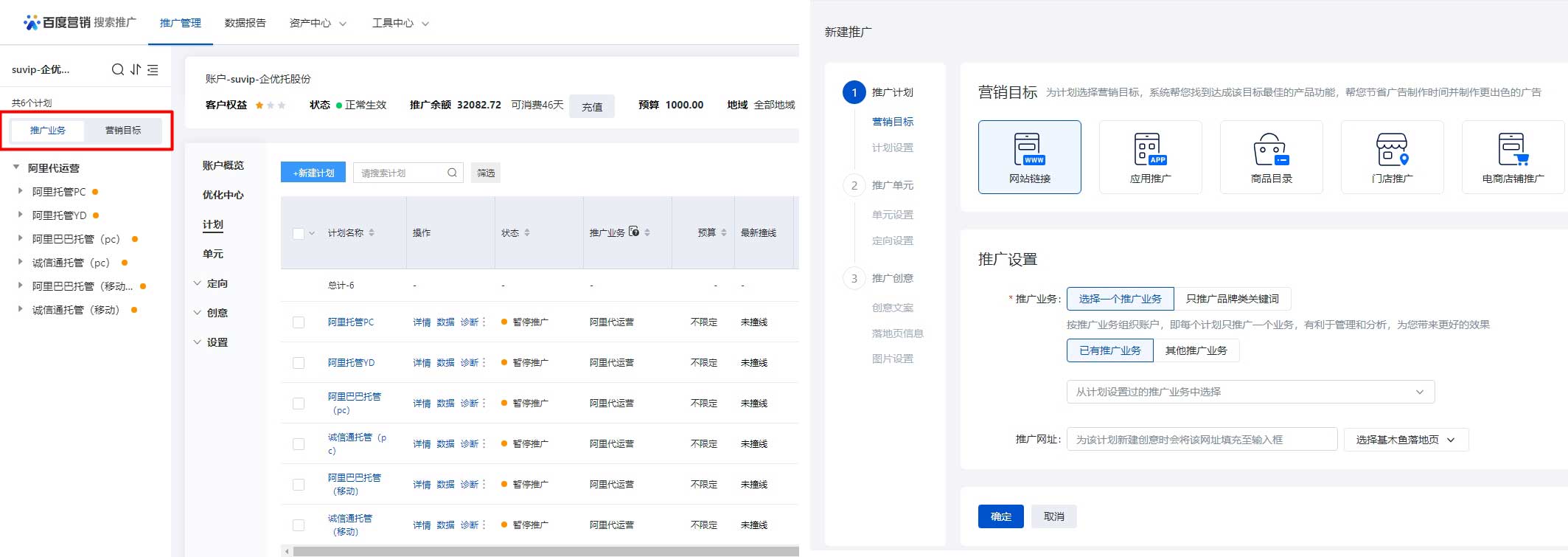Expand the 阿里托管YD tree node
1568x557 pixels.
tap(20, 215)
